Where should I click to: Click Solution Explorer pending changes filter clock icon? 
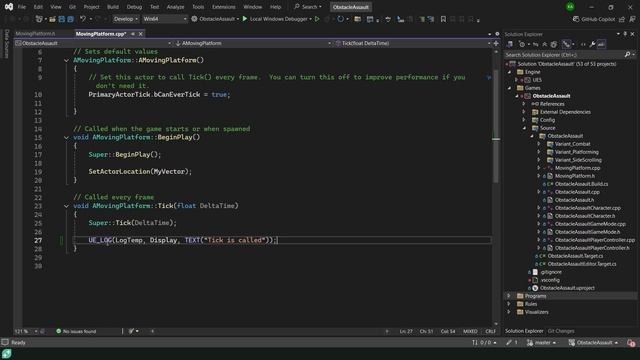click(x=522, y=44)
